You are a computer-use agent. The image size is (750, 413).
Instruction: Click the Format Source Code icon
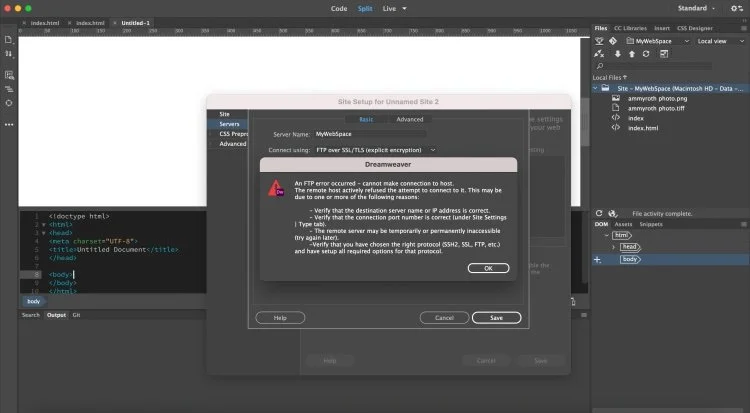point(9,89)
